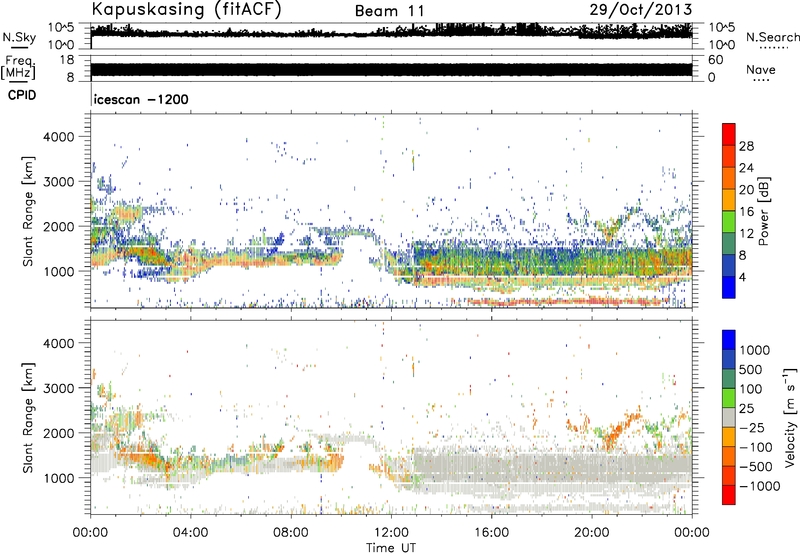Click the '2000' tick of the power panel
This screenshot has height=554, width=800.
click(x=59, y=226)
